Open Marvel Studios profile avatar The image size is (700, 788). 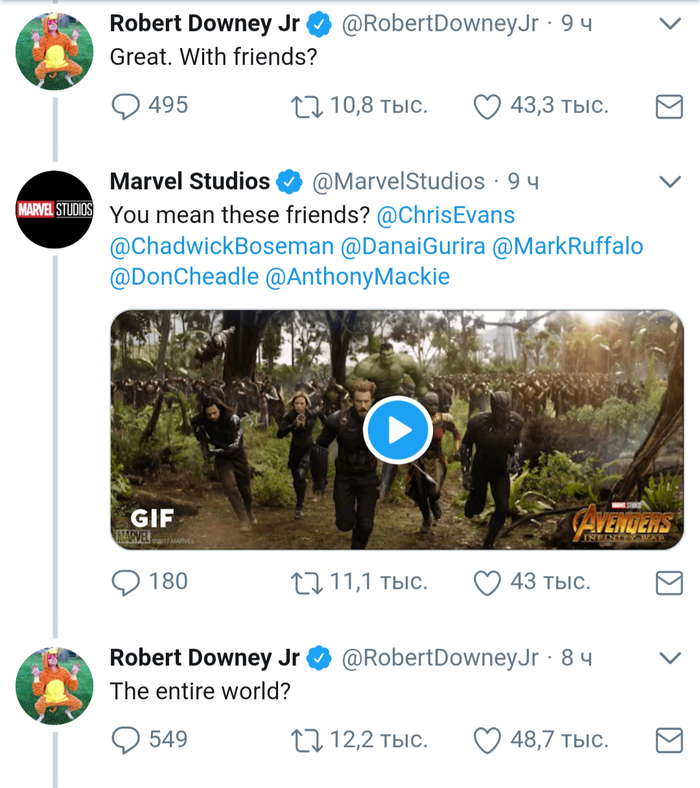(x=55, y=210)
